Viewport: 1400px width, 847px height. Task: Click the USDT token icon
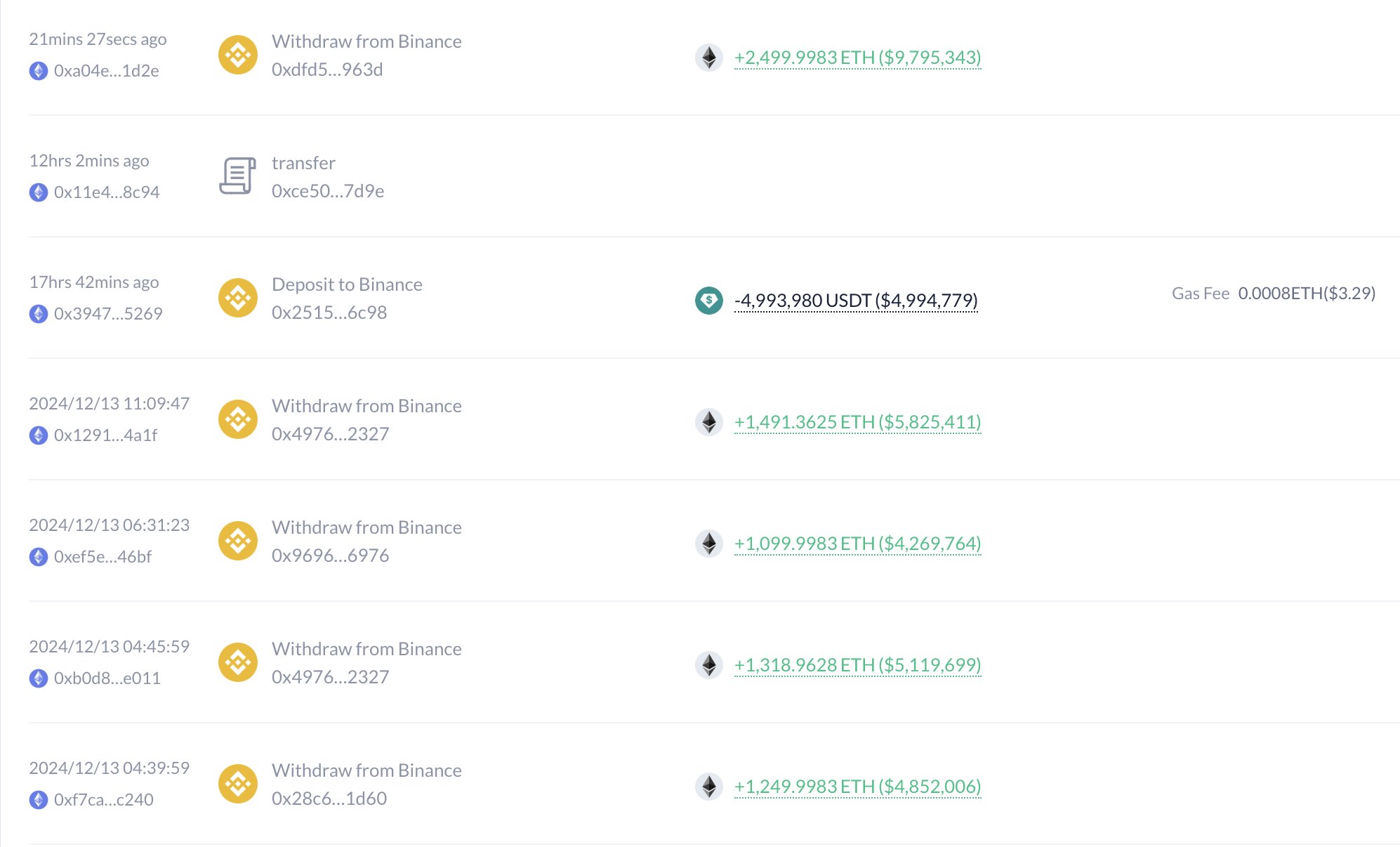click(709, 301)
